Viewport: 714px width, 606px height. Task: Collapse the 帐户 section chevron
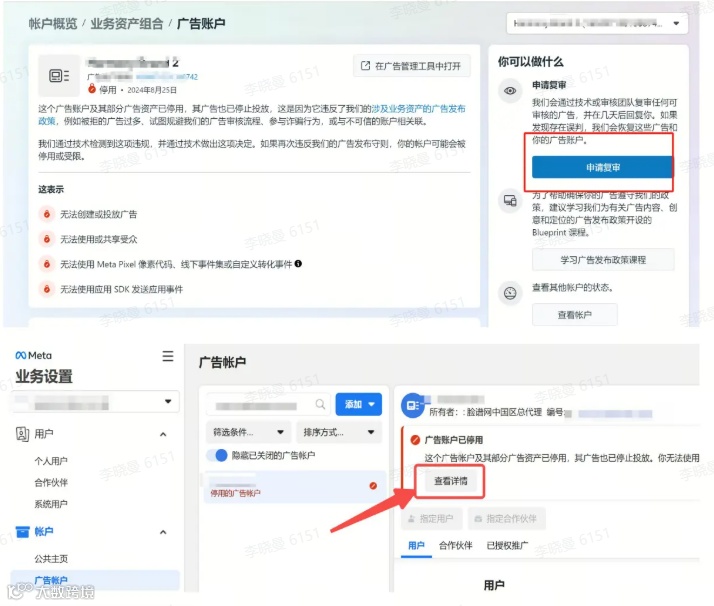163,532
